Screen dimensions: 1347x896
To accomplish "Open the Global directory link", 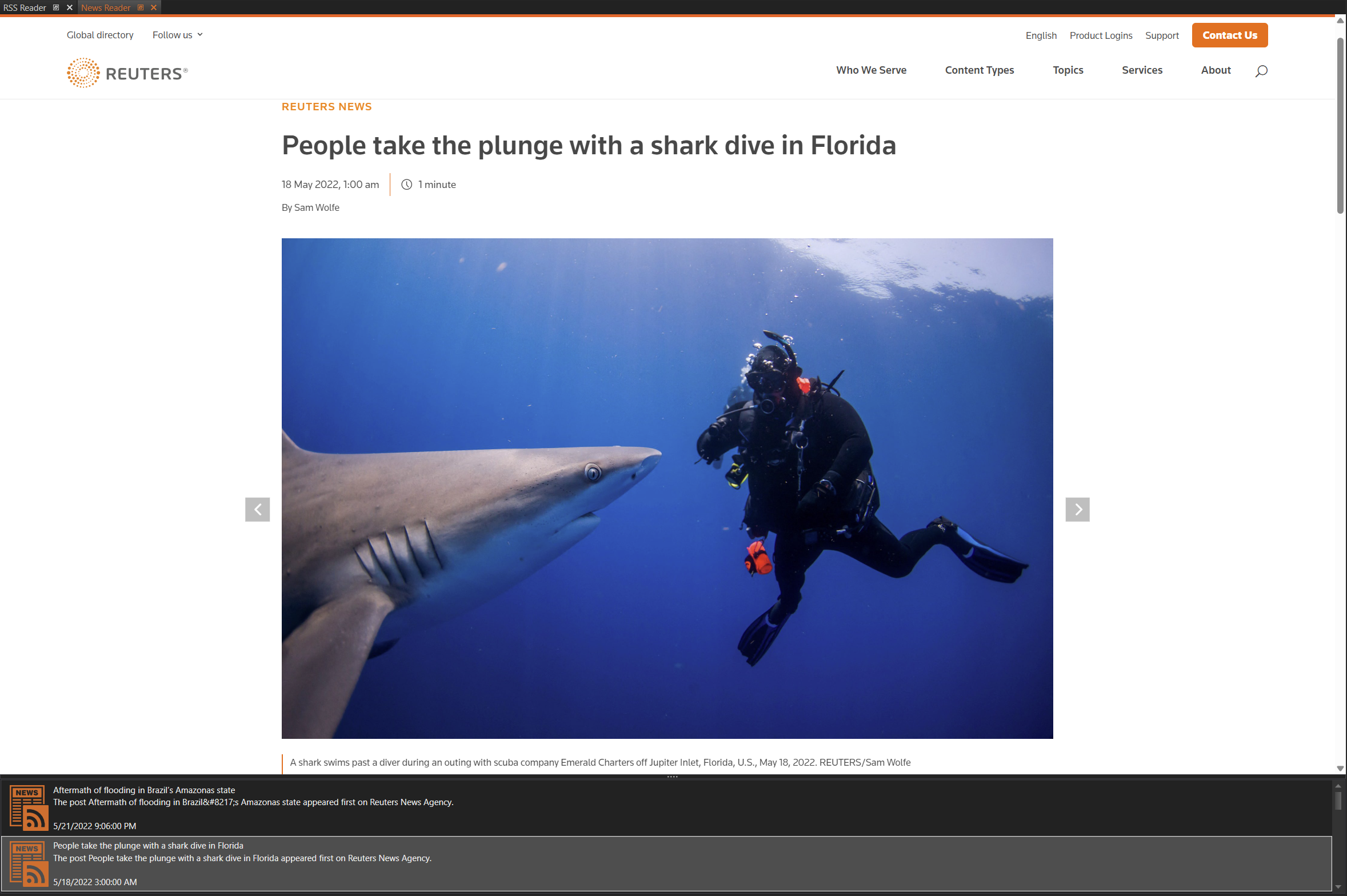I will tap(100, 35).
